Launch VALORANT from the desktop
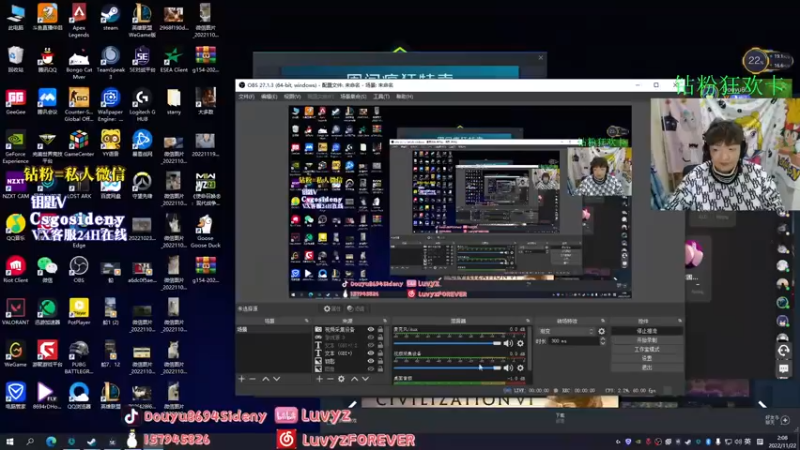800x450 pixels. (15, 312)
